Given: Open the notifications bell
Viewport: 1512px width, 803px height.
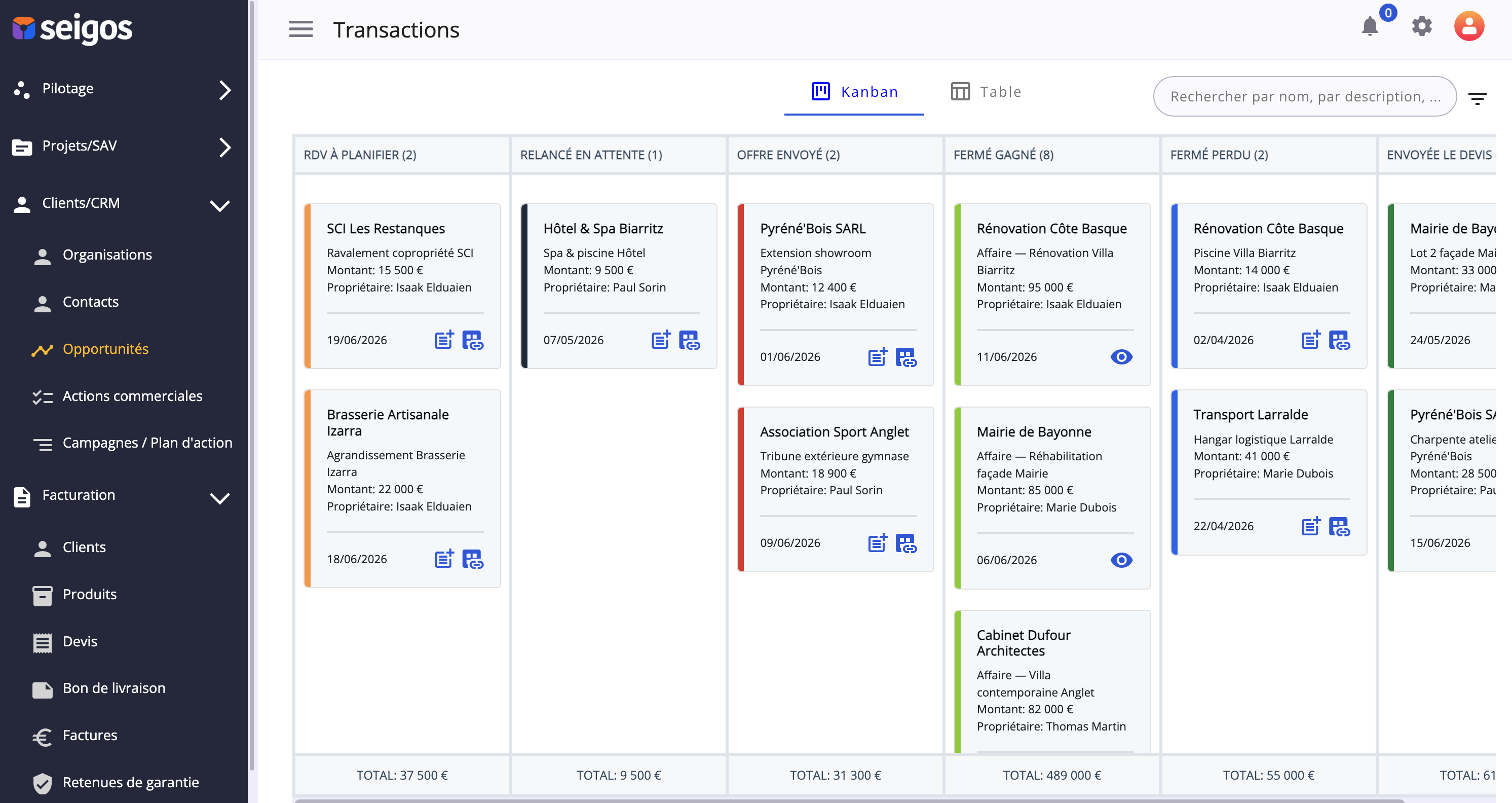Looking at the screenshot, I should coord(1370,27).
